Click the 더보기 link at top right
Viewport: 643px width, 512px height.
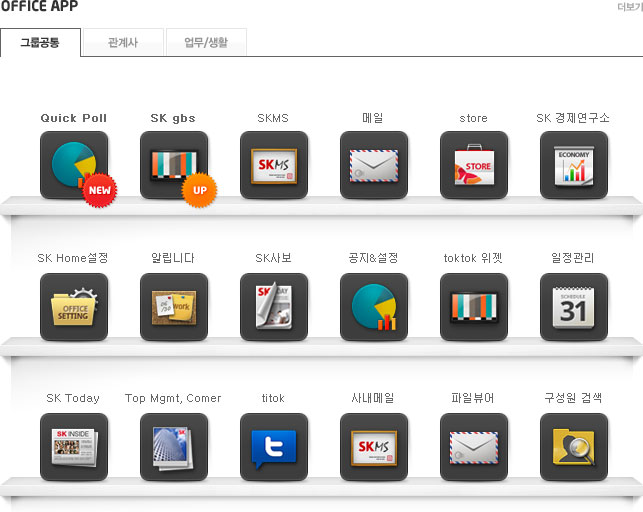click(630, 7)
